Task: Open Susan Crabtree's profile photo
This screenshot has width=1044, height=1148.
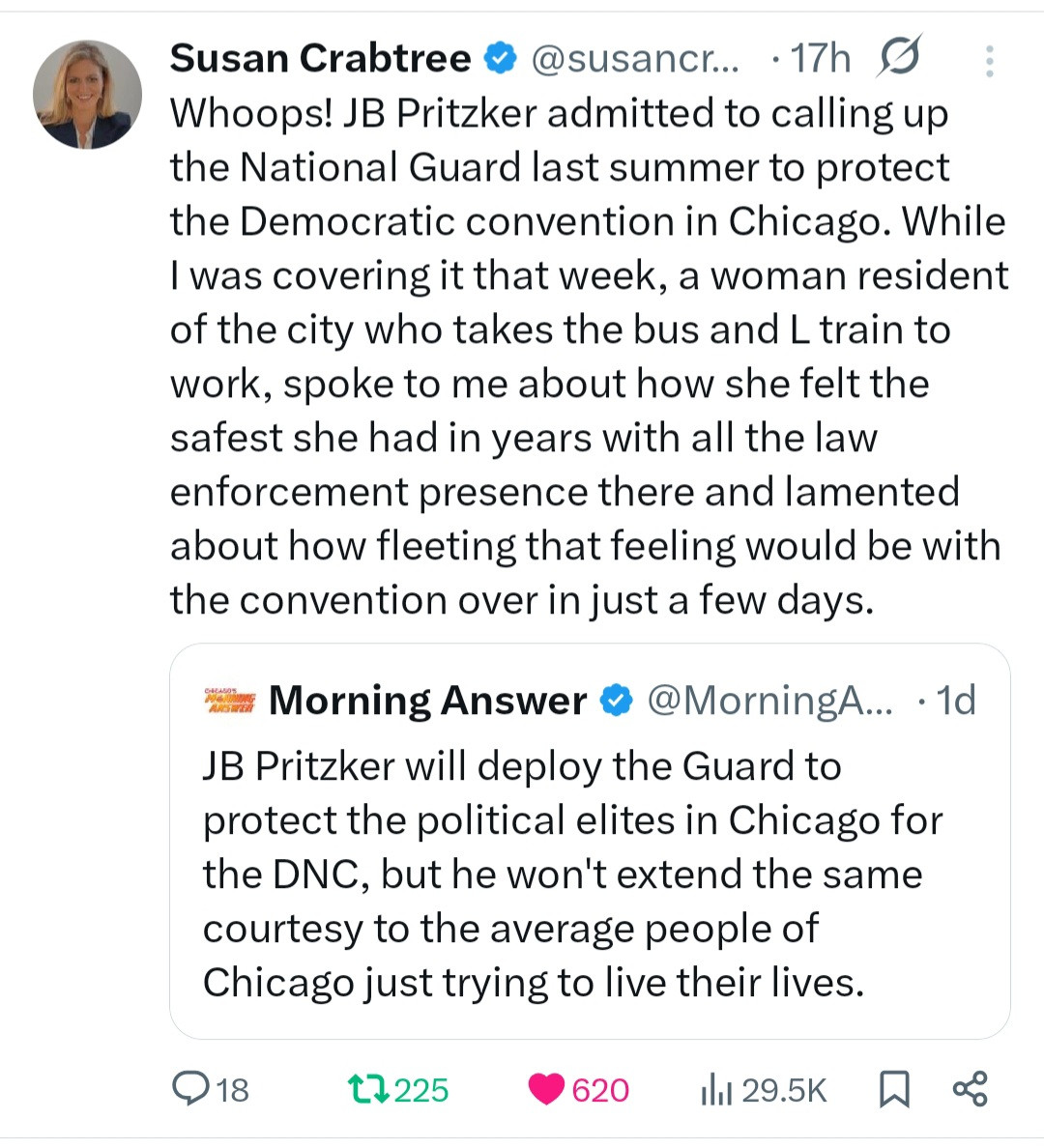Action: pos(87,95)
